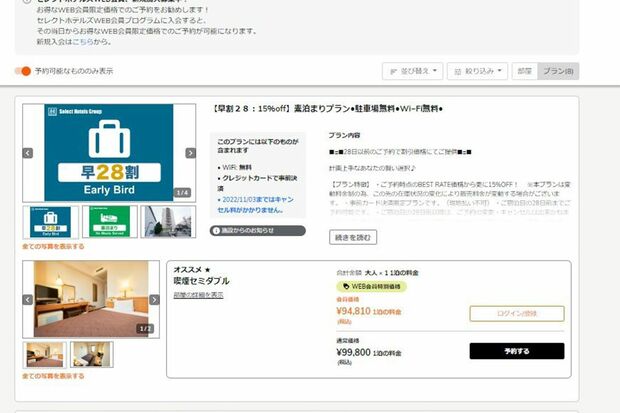Click the 喫煙セミダブル room name
Image resolution: width=620 pixels, height=413 pixels.
pyautogui.click(x=202, y=281)
